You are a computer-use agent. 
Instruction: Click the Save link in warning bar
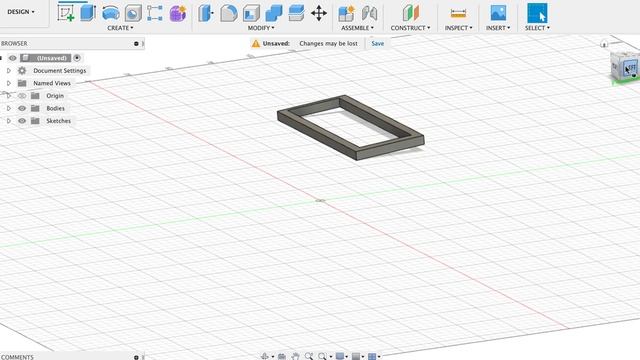378,44
